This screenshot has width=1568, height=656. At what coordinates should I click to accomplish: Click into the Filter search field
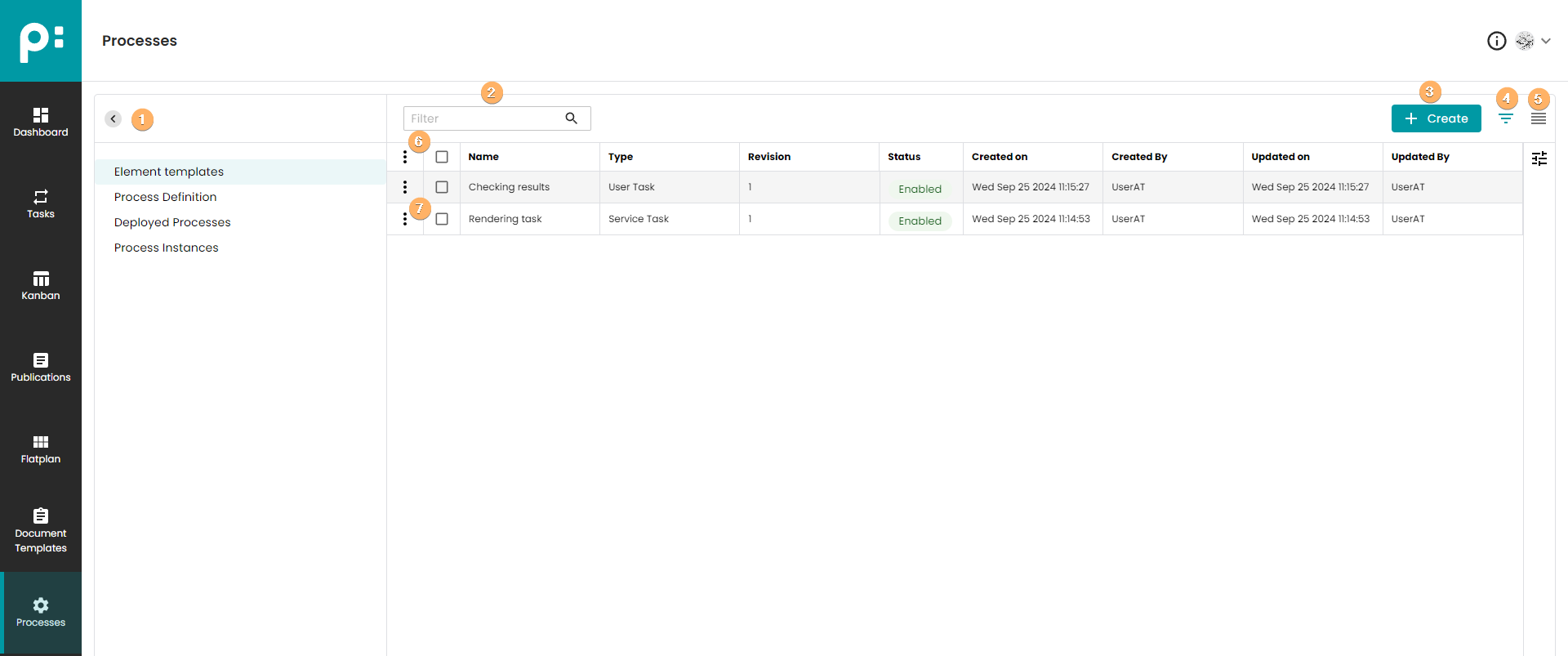(482, 118)
